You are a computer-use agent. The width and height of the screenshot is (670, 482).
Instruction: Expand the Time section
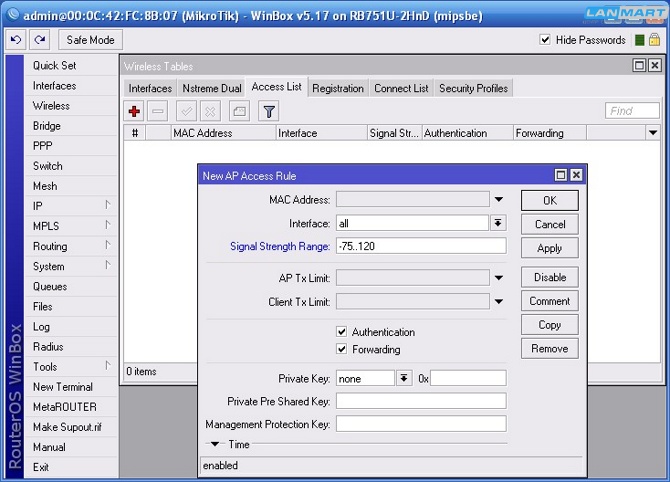[x=214, y=444]
